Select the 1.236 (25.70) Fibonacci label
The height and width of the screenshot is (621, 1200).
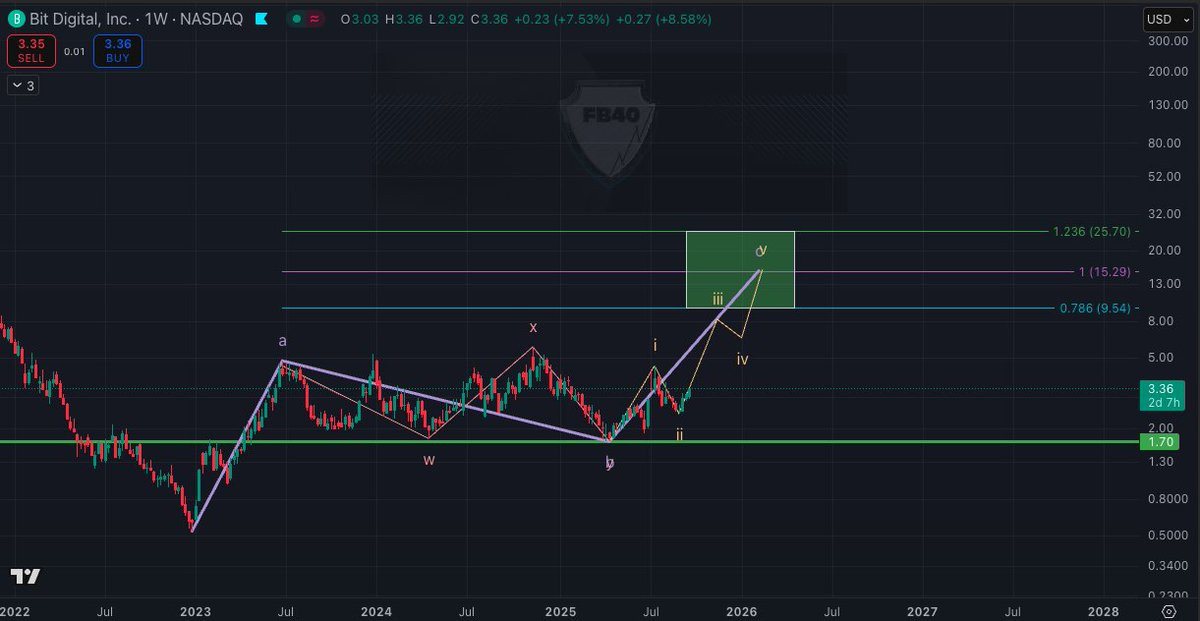[x=1092, y=231]
